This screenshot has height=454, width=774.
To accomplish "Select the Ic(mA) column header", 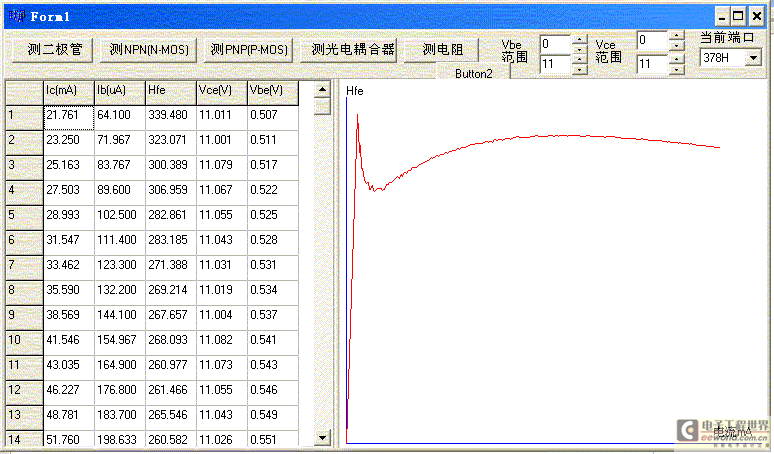I will [69, 93].
